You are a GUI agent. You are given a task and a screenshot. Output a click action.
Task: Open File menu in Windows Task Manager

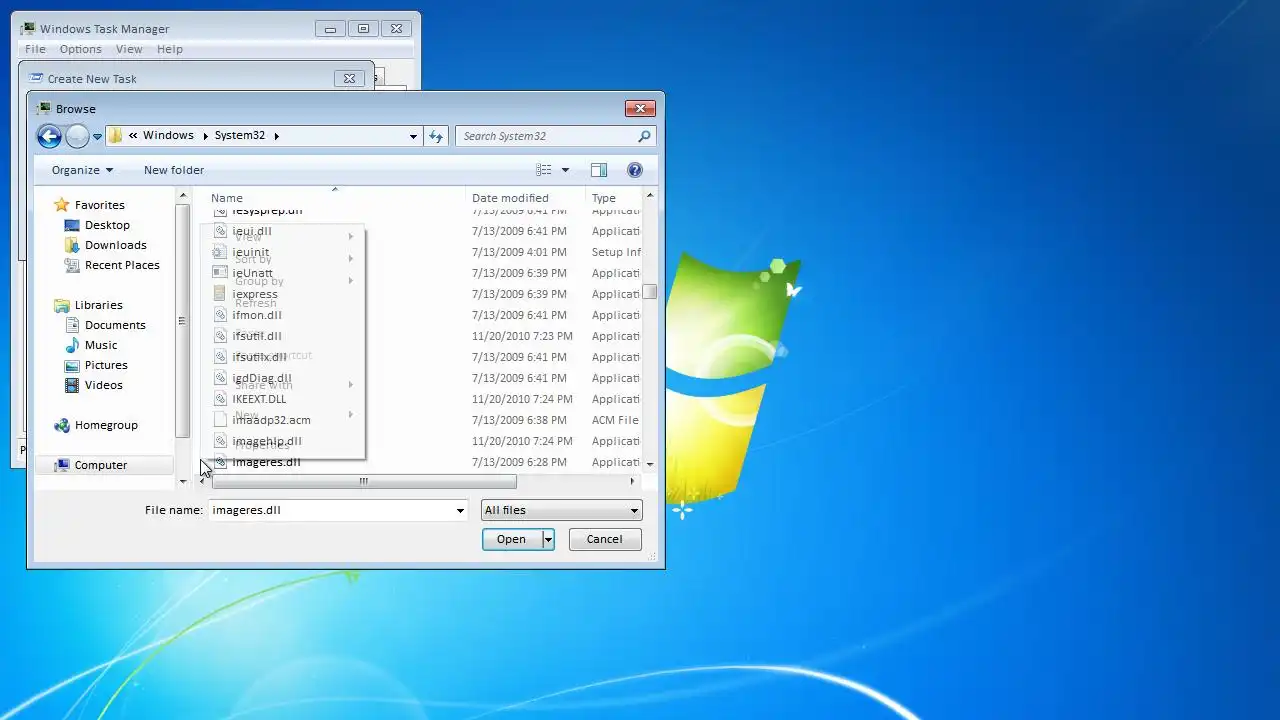[35, 49]
